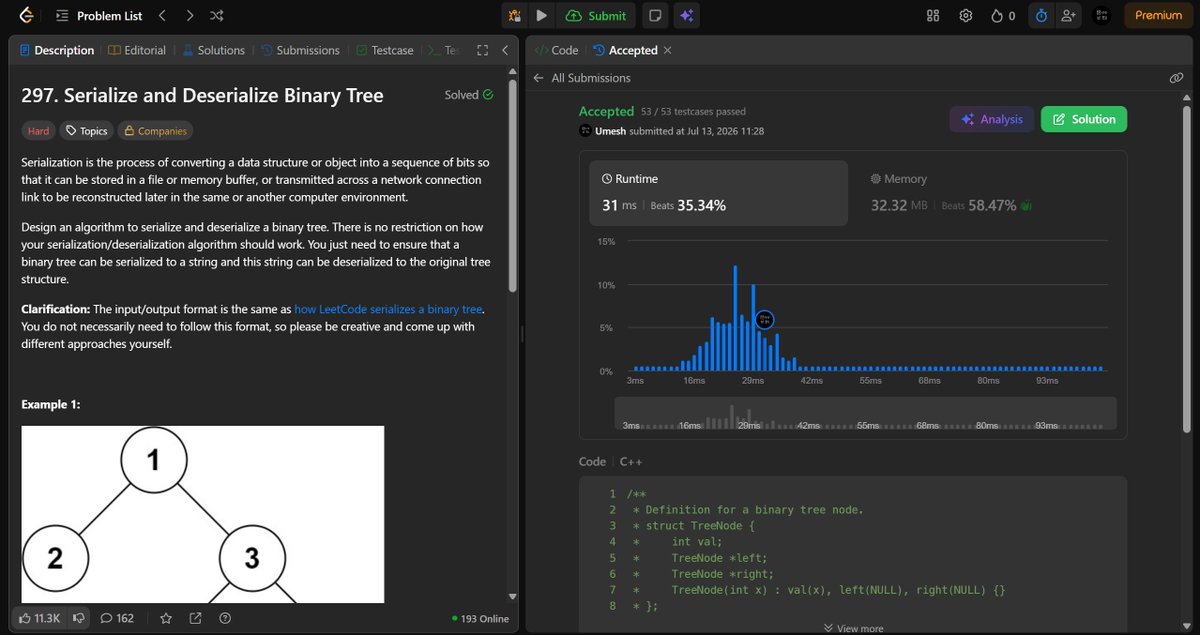The width and height of the screenshot is (1200, 635).
Task: Open 'how LeetCode serializes a binary tree' link
Action: (388, 310)
